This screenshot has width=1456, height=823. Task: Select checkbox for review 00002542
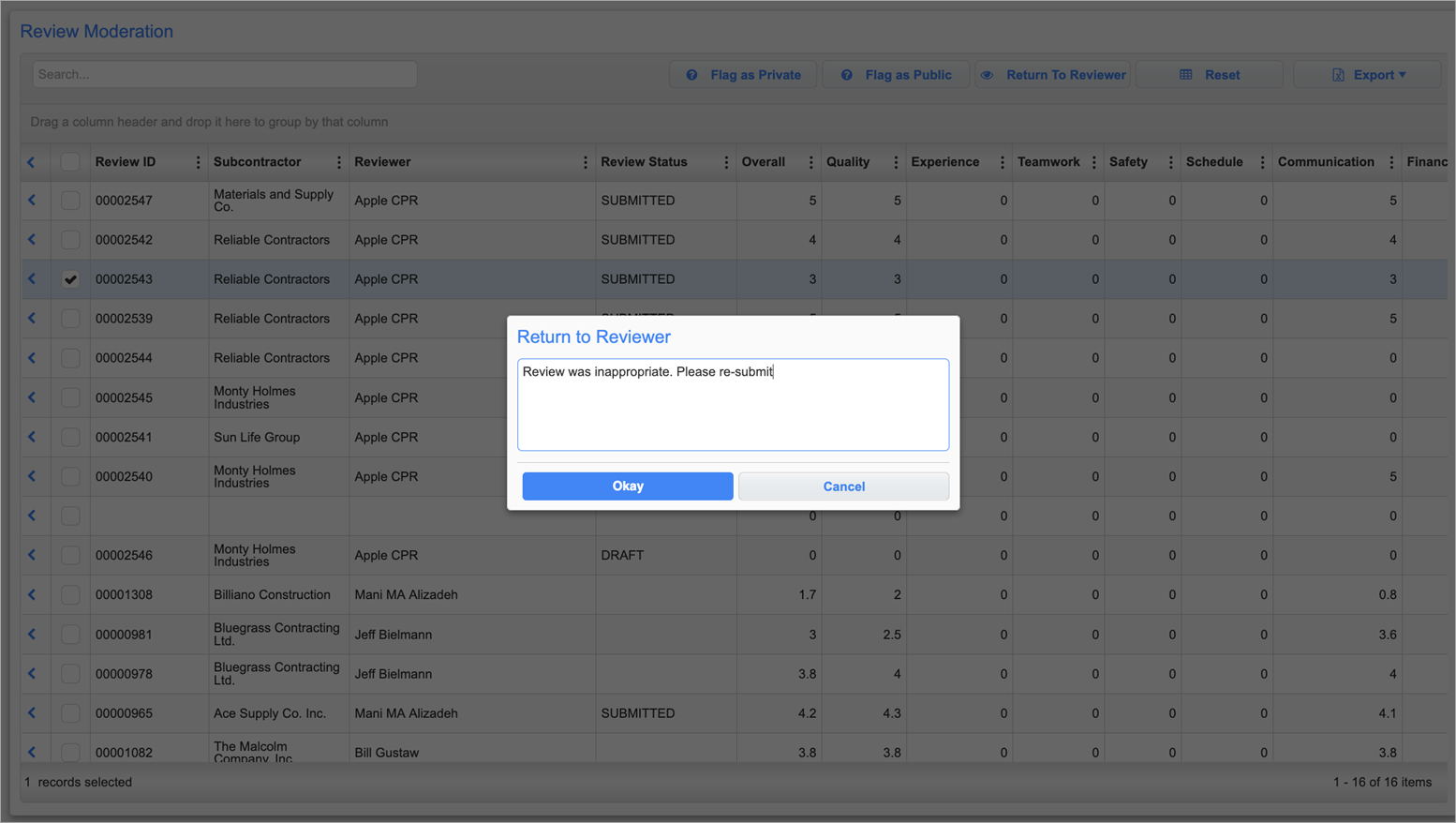click(70, 239)
